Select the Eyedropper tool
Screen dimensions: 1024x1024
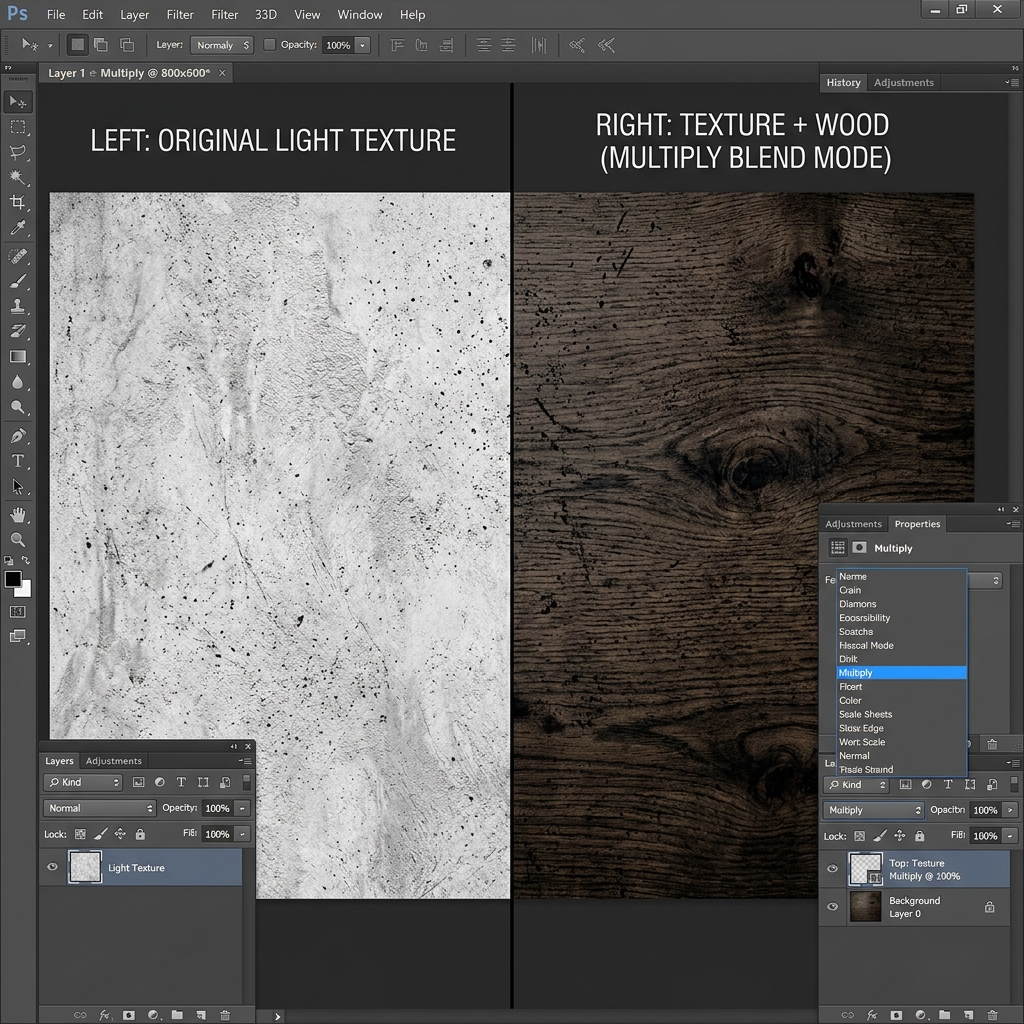tap(18, 228)
